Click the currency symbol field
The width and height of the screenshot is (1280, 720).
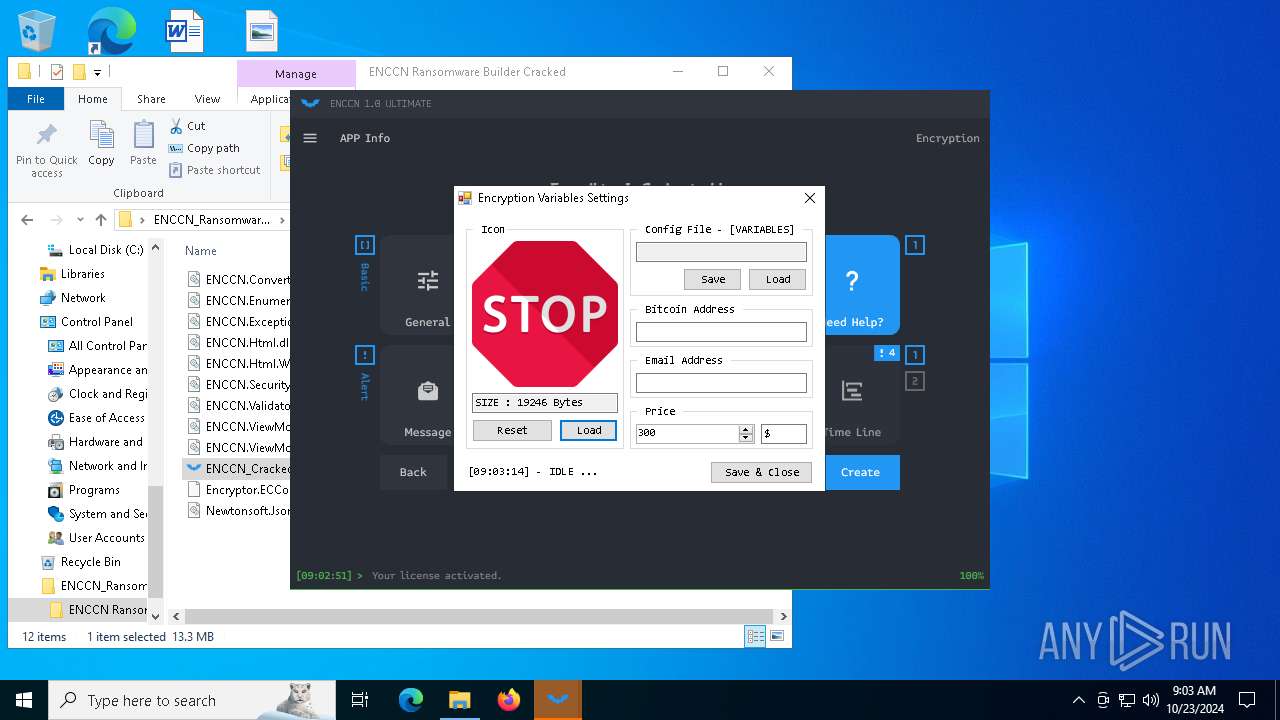coord(783,434)
